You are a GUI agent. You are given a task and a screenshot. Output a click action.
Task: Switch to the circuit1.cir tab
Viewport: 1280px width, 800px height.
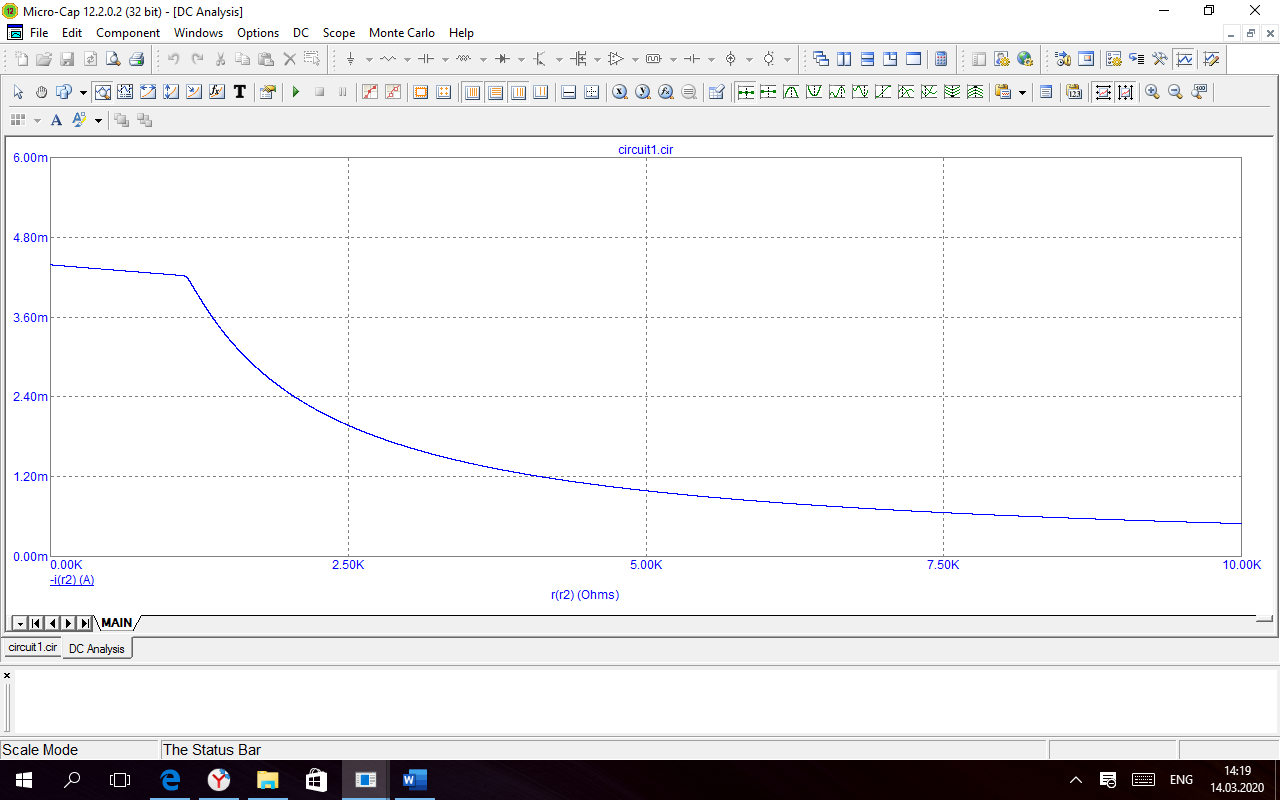click(x=33, y=648)
